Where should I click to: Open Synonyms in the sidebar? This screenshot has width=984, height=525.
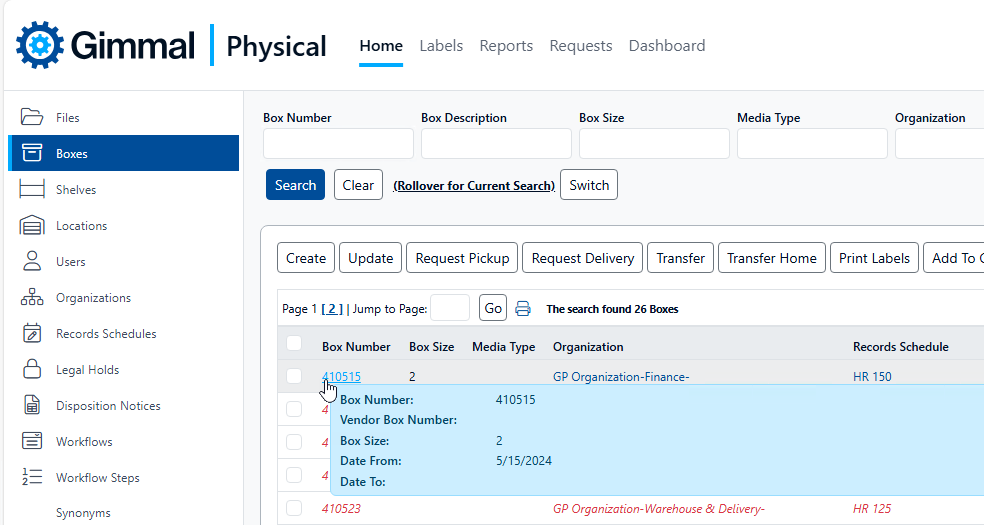tap(83, 512)
